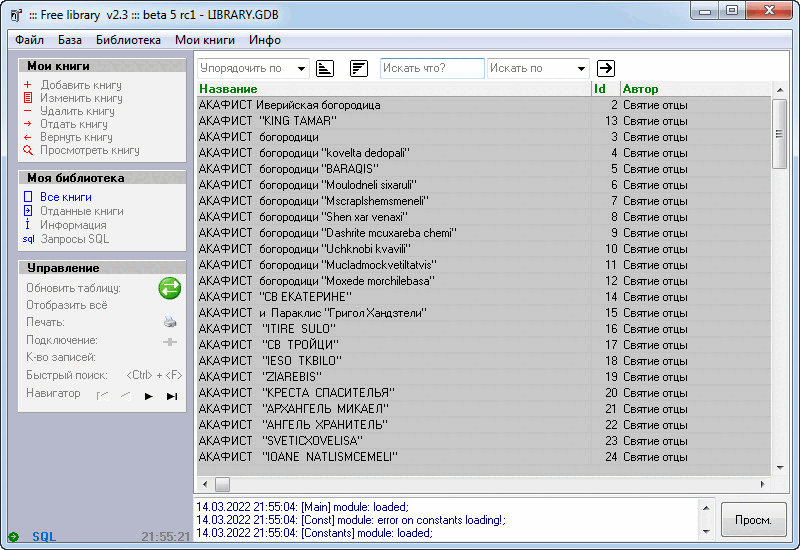Screen dimensions: 800x550
Task: Click the Искать что search field
Action: (x=432, y=68)
